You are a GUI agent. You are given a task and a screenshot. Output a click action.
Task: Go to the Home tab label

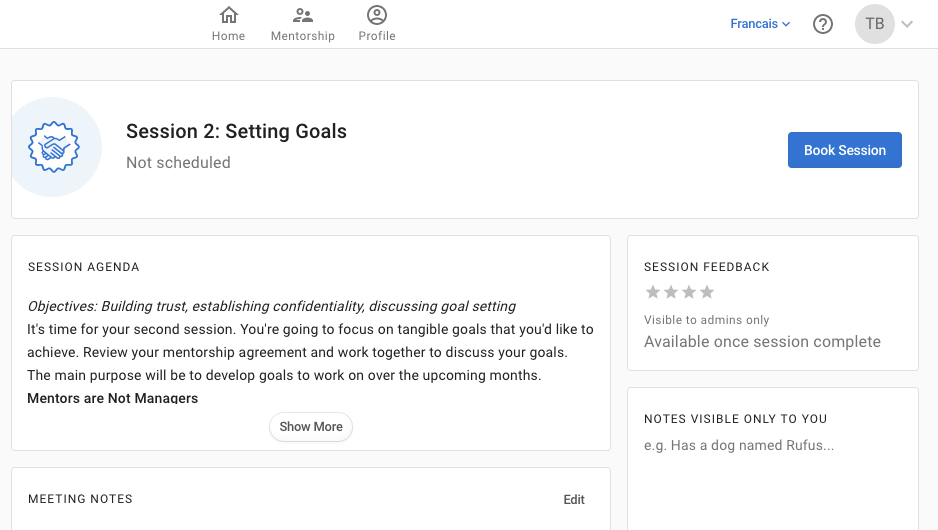(228, 36)
